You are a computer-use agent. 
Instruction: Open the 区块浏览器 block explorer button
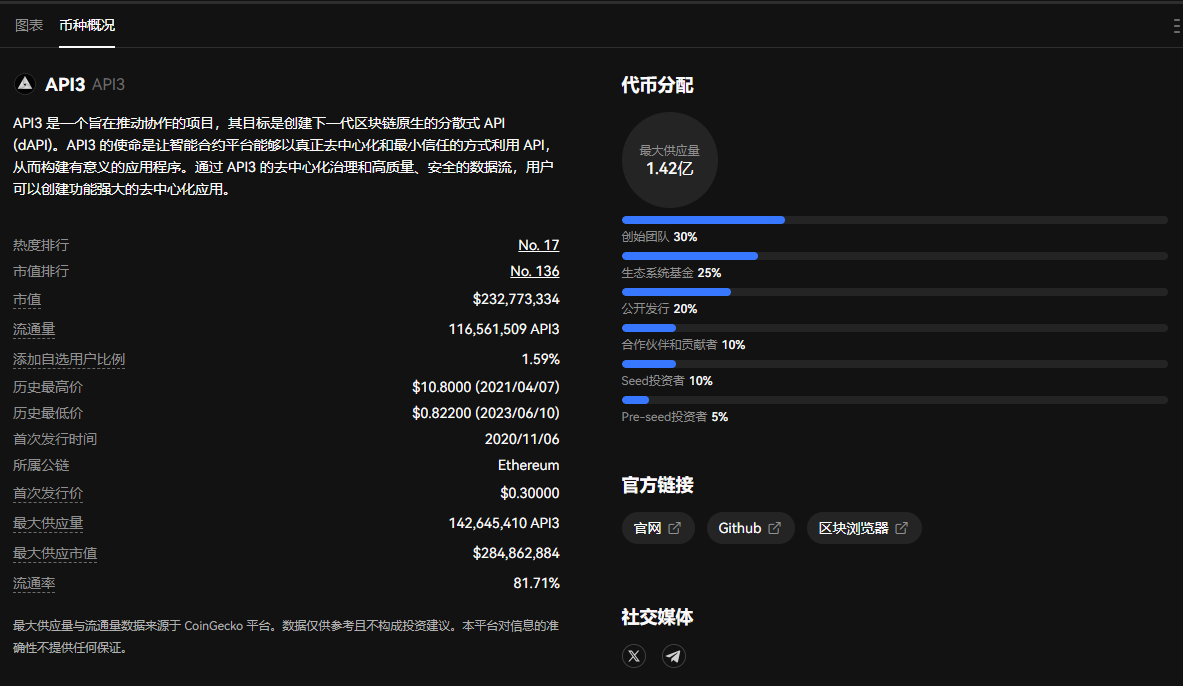tap(864, 527)
